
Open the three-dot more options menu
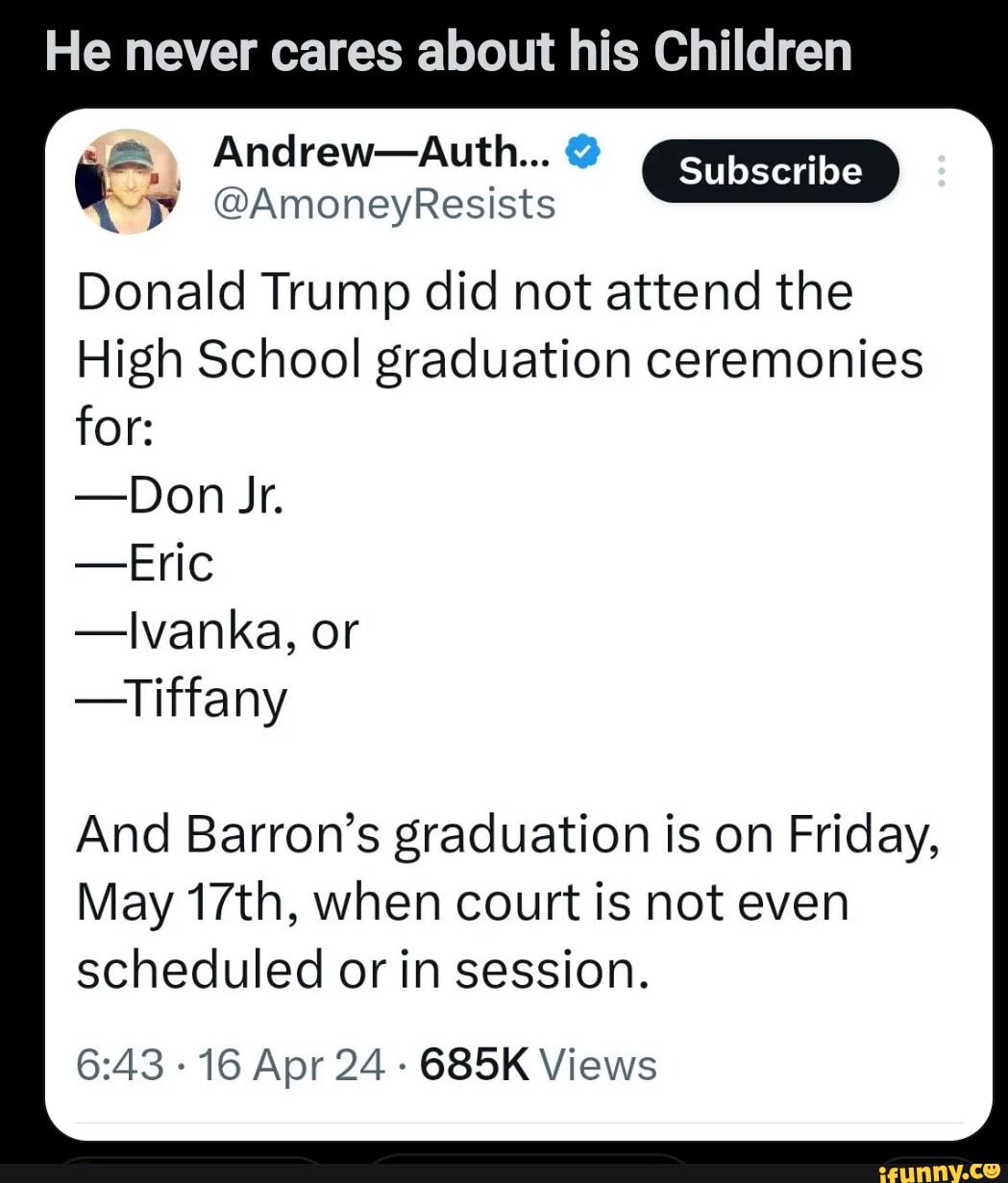pyautogui.click(x=941, y=171)
